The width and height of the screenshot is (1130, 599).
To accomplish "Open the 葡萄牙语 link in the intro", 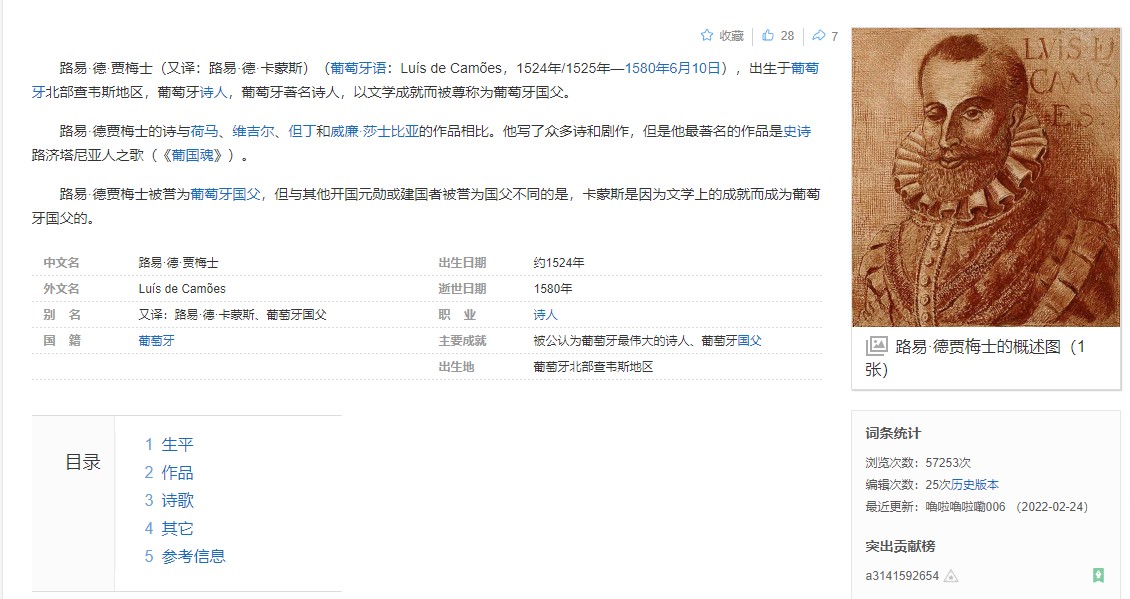I will pyautogui.click(x=358, y=68).
